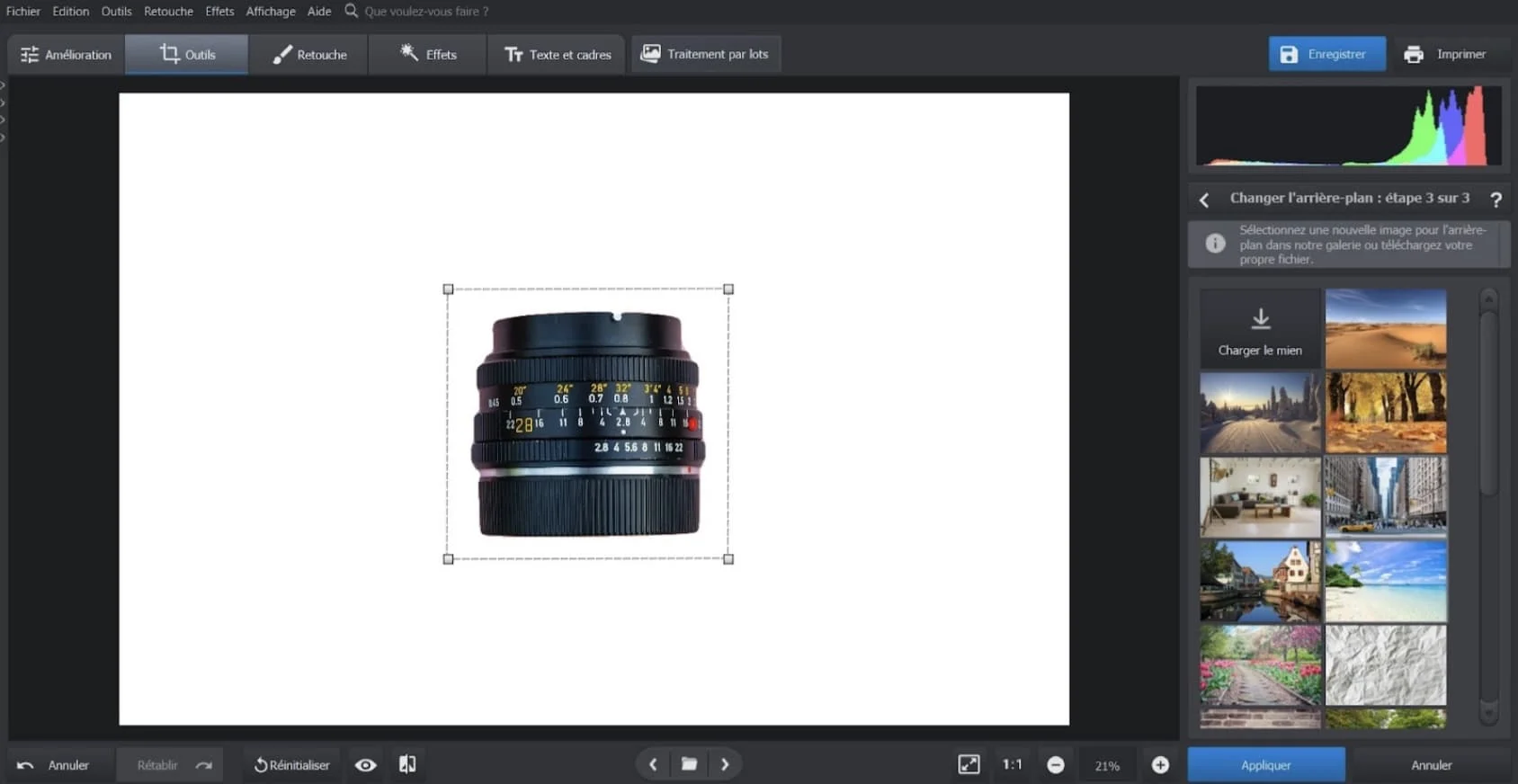The height and width of the screenshot is (784, 1518).
Task: Set zoom to 1:1
Action: pyautogui.click(x=1013, y=764)
